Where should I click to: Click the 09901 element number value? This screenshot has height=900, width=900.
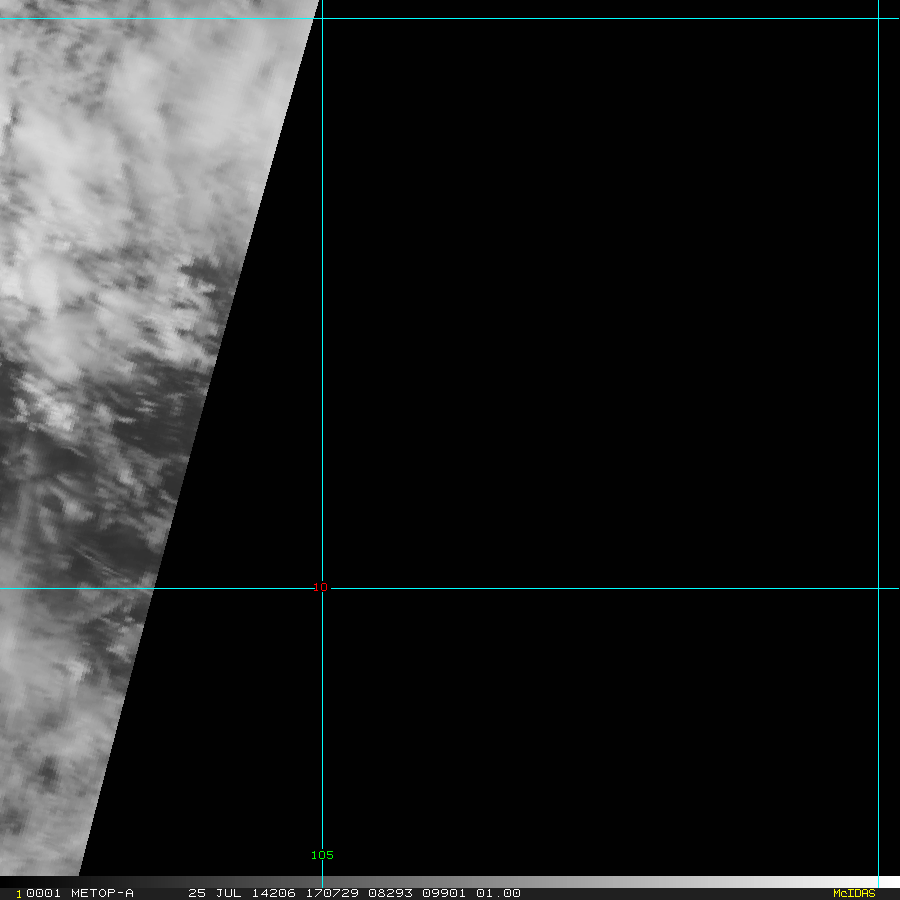coord(444,893)
